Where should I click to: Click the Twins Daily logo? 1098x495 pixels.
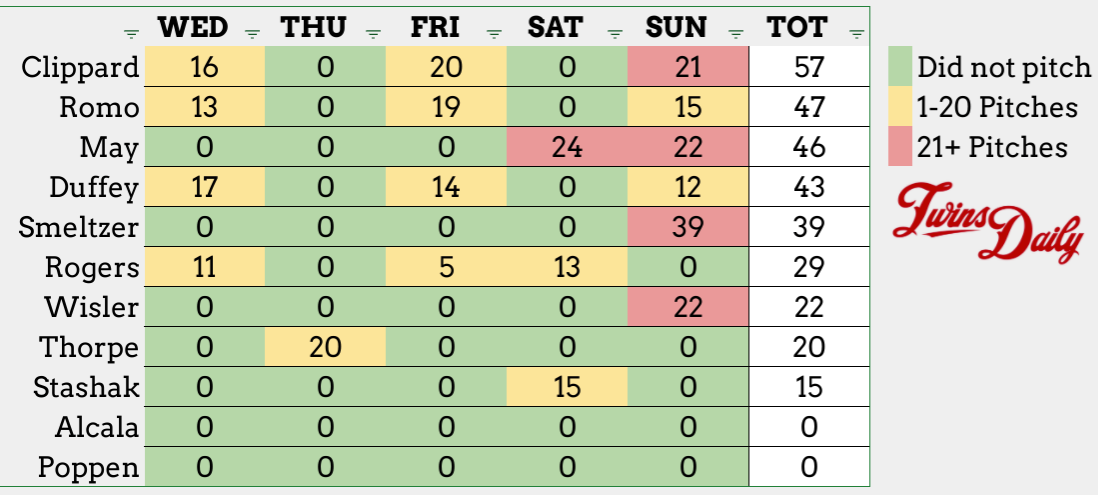[989, 223]
